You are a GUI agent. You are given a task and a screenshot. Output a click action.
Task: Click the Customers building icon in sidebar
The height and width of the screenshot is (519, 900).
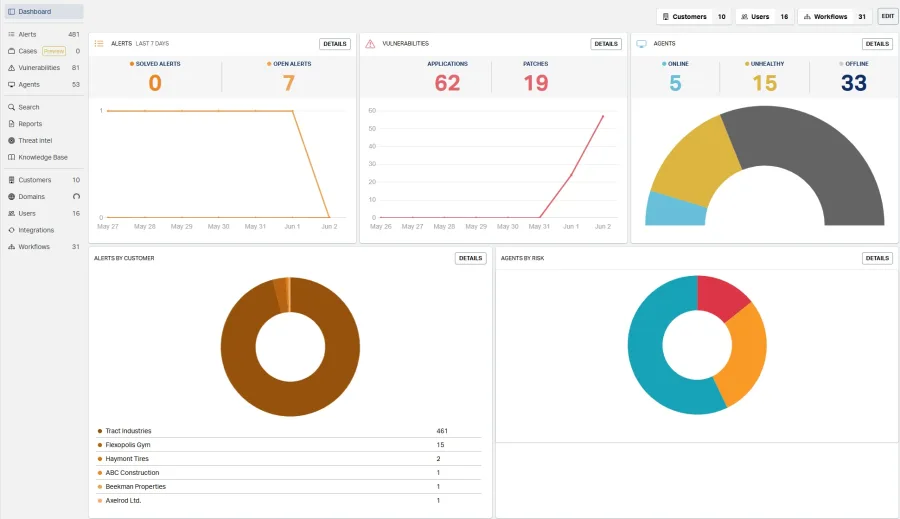[x=11, y=180]
